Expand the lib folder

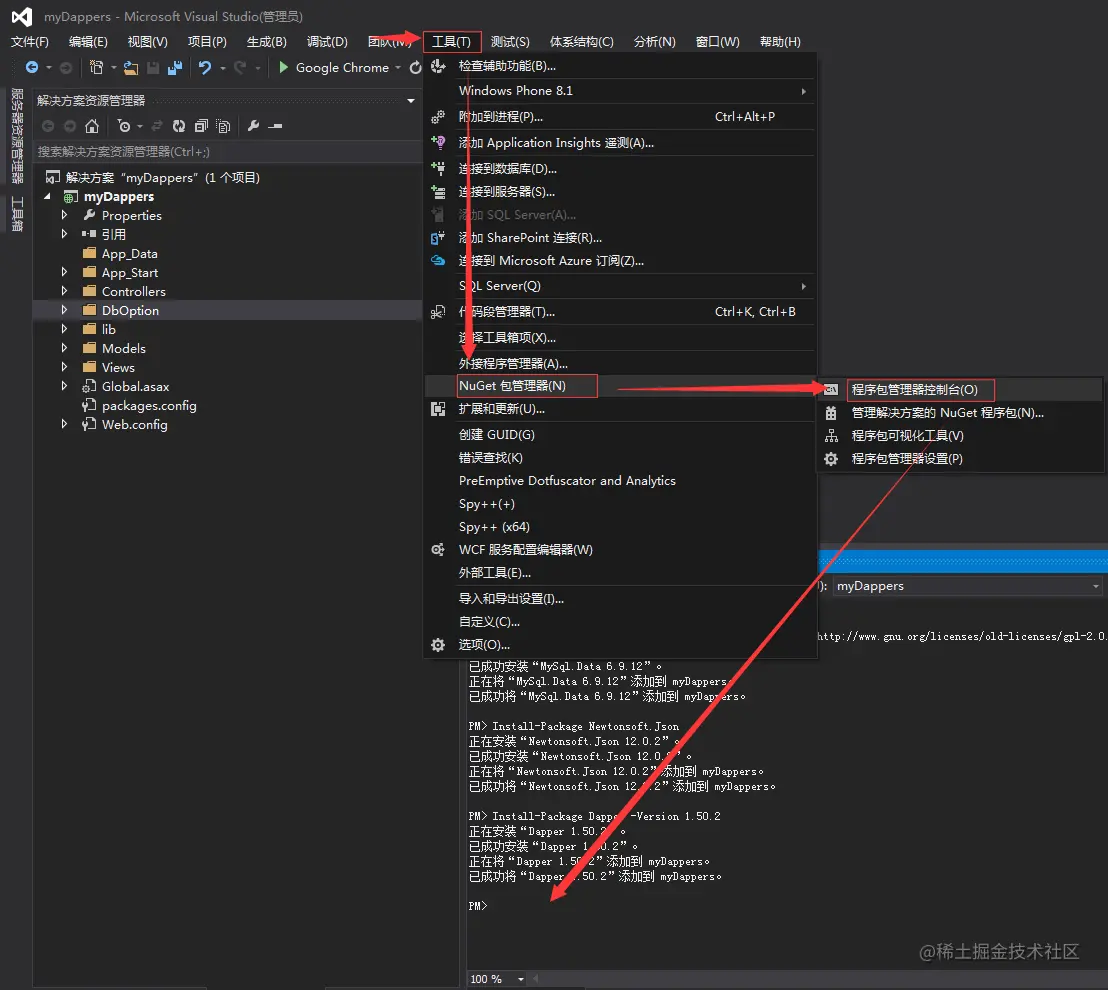click(64, 329)
